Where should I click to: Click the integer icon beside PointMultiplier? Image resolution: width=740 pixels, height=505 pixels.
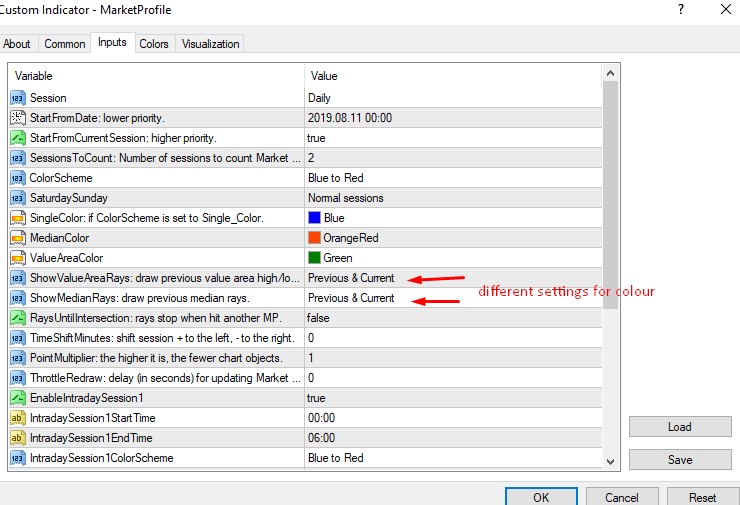tap(17, 358)
